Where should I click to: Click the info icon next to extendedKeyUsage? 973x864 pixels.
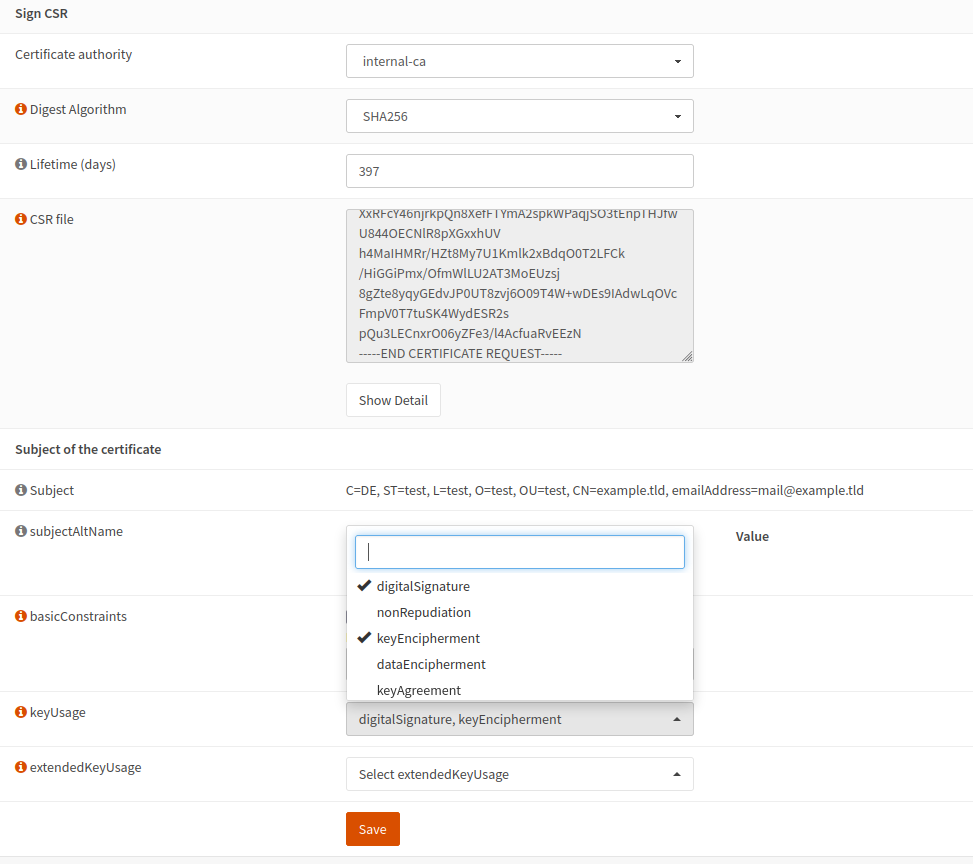(20, 767)
